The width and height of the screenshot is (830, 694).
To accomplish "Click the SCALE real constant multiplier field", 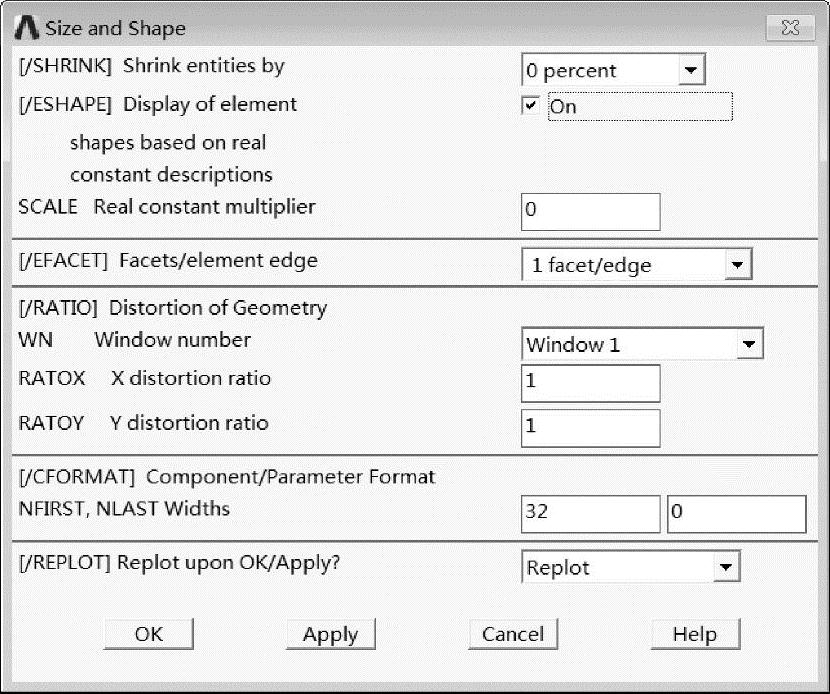I will pos(590,212).
